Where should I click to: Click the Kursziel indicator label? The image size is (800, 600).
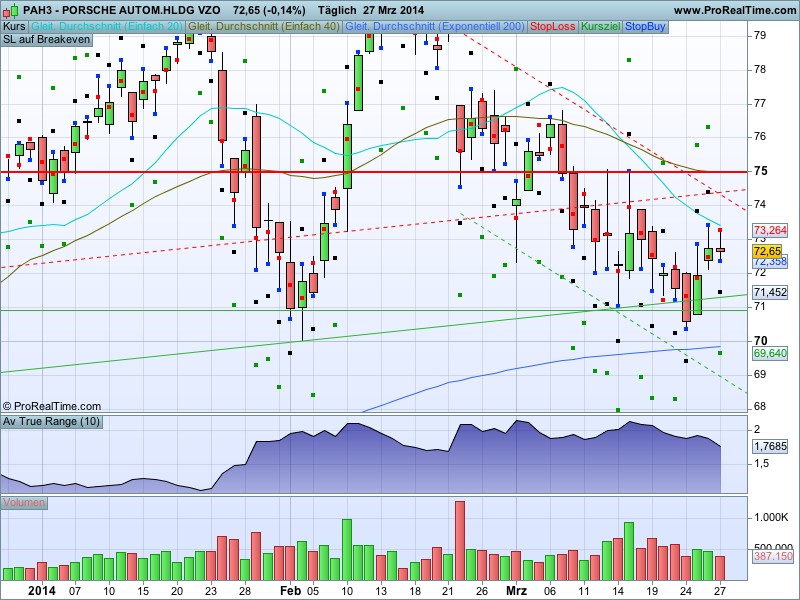(x=601, y=27)
